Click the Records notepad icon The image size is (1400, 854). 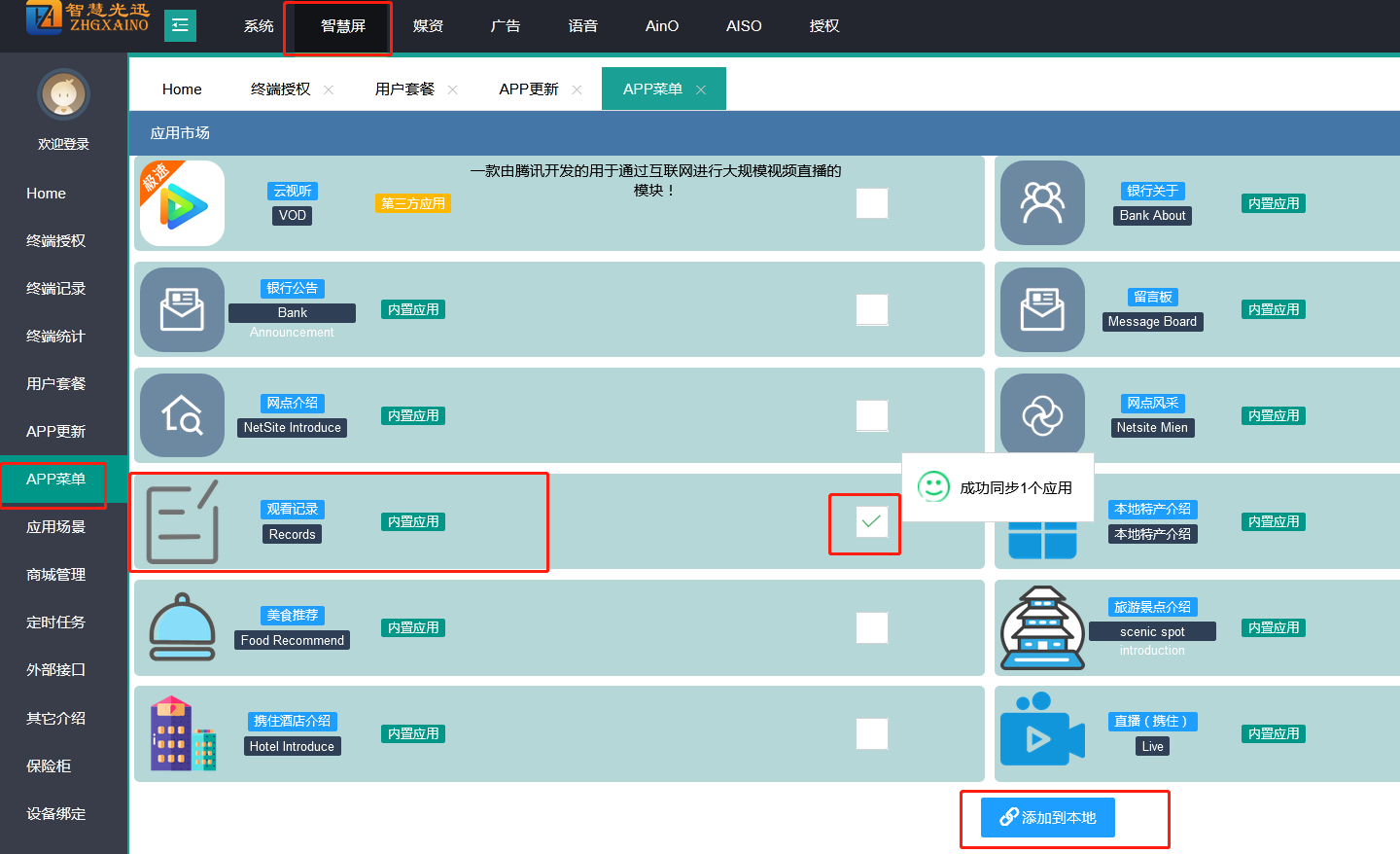[x=182, y=522]
